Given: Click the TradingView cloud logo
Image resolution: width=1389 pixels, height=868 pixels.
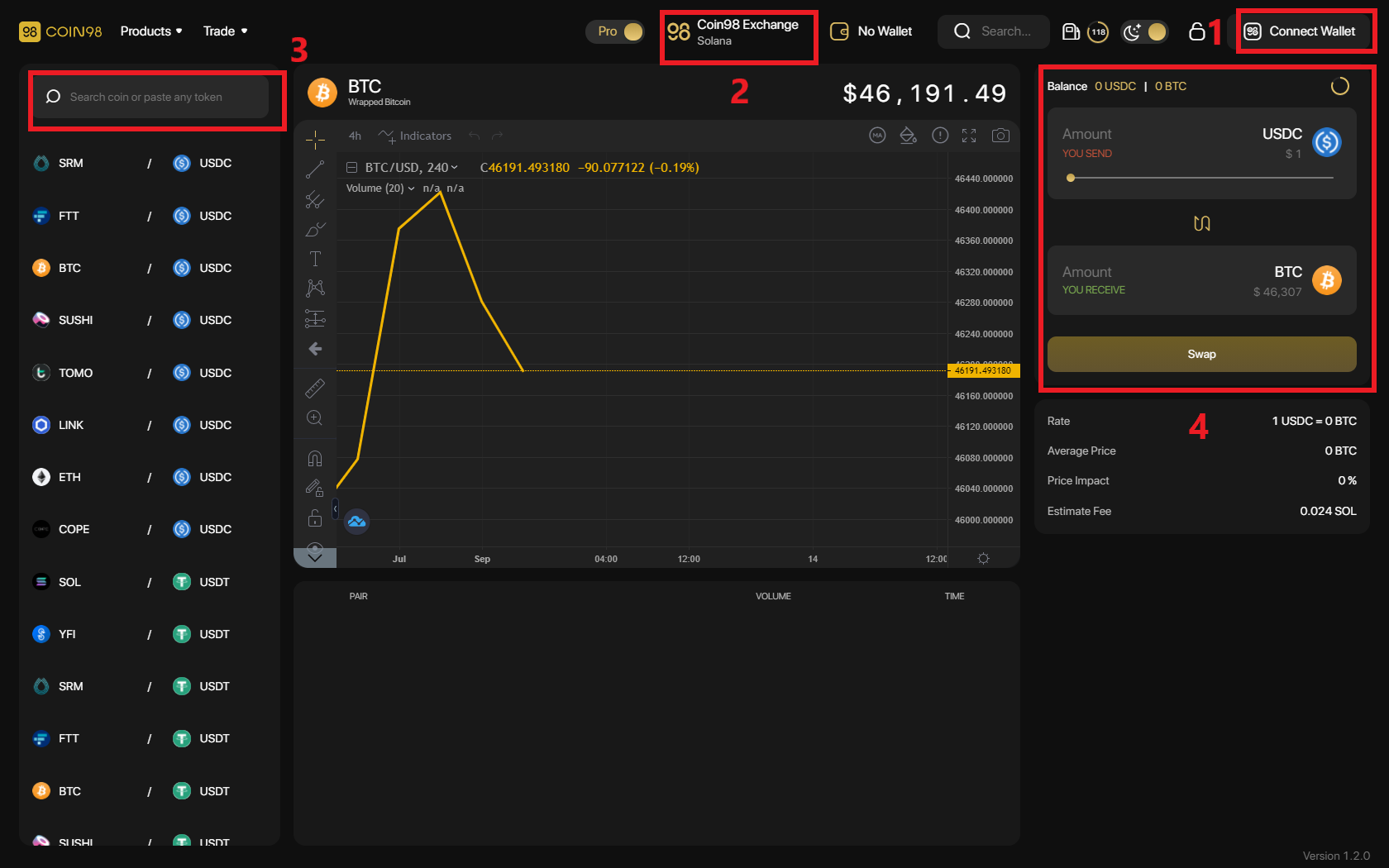Looking at the screenshot, I should (x=356, y=522).
